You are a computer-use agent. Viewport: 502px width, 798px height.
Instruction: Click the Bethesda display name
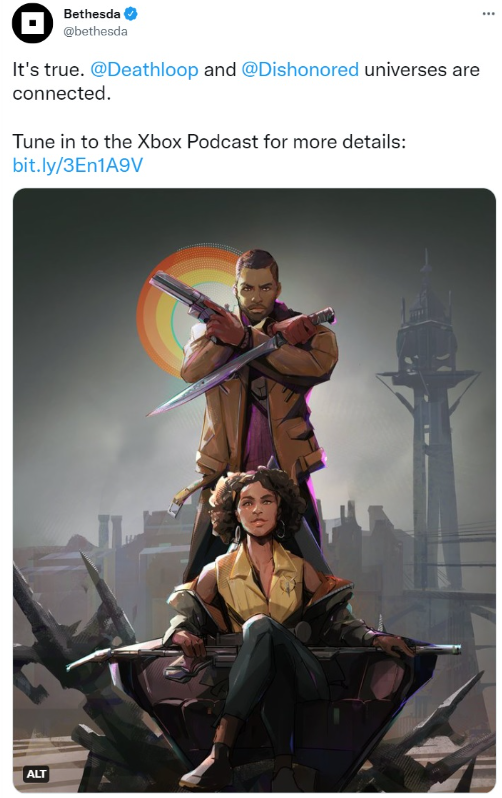tap(92, 14)
